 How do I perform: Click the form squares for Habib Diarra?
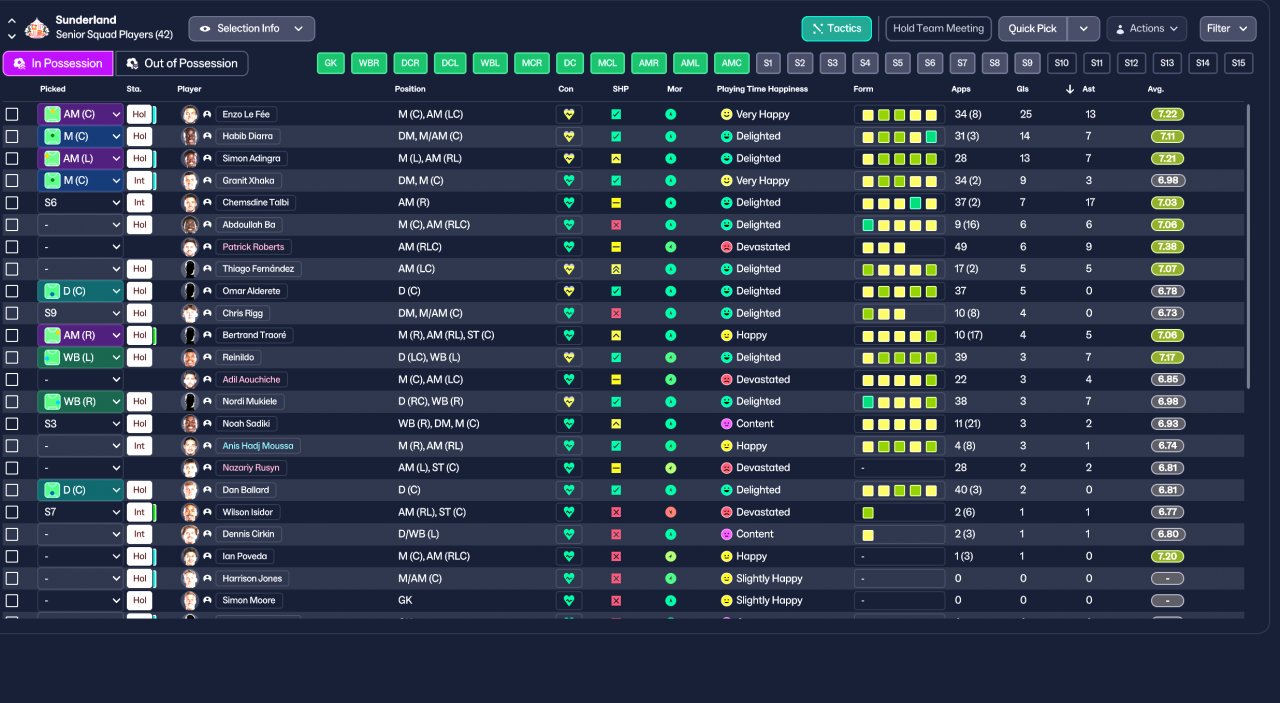[x=900, y=136]
